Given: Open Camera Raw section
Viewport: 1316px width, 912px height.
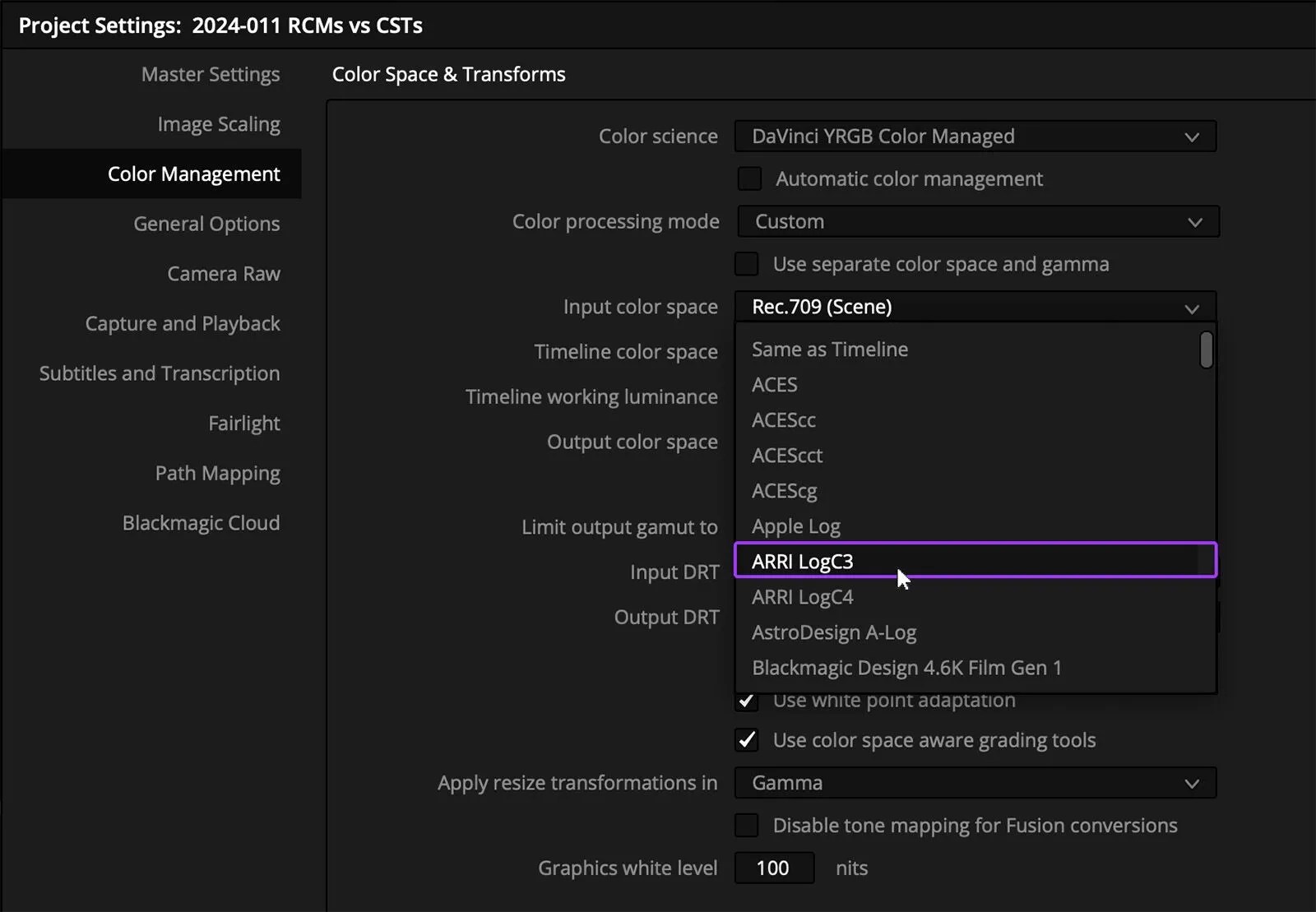Looking at the screenshot, I should click(x=224, y=274).
